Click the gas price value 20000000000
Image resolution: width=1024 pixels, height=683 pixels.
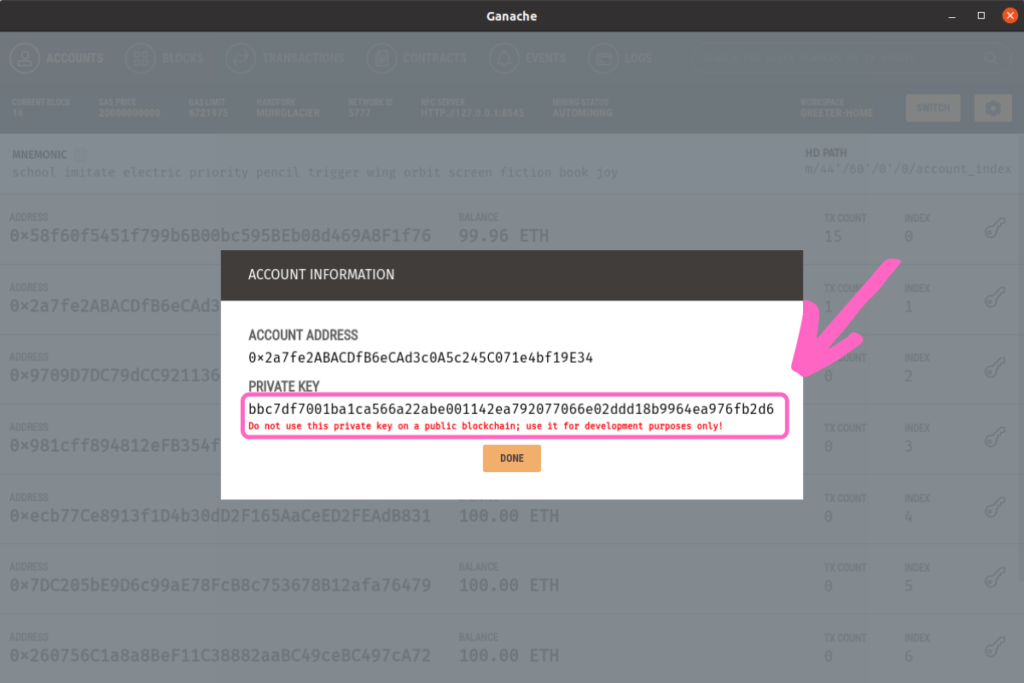[x=129, y=113]
